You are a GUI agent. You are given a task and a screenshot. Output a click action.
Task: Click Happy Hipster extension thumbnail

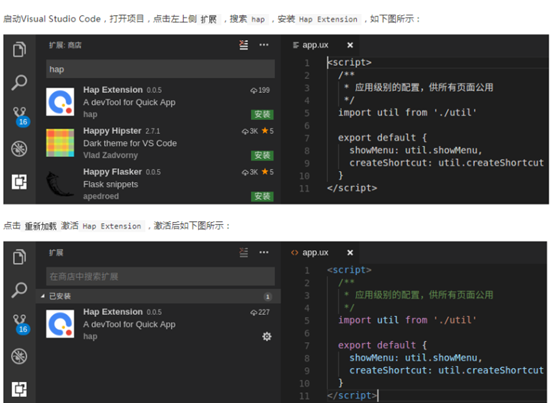[x=60, y=143]
